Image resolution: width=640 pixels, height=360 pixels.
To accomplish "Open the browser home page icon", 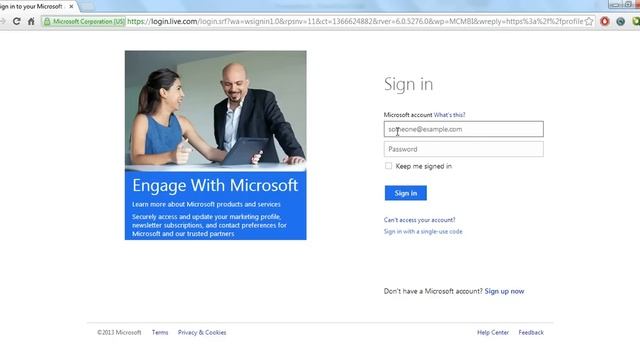I will point(31,21).
